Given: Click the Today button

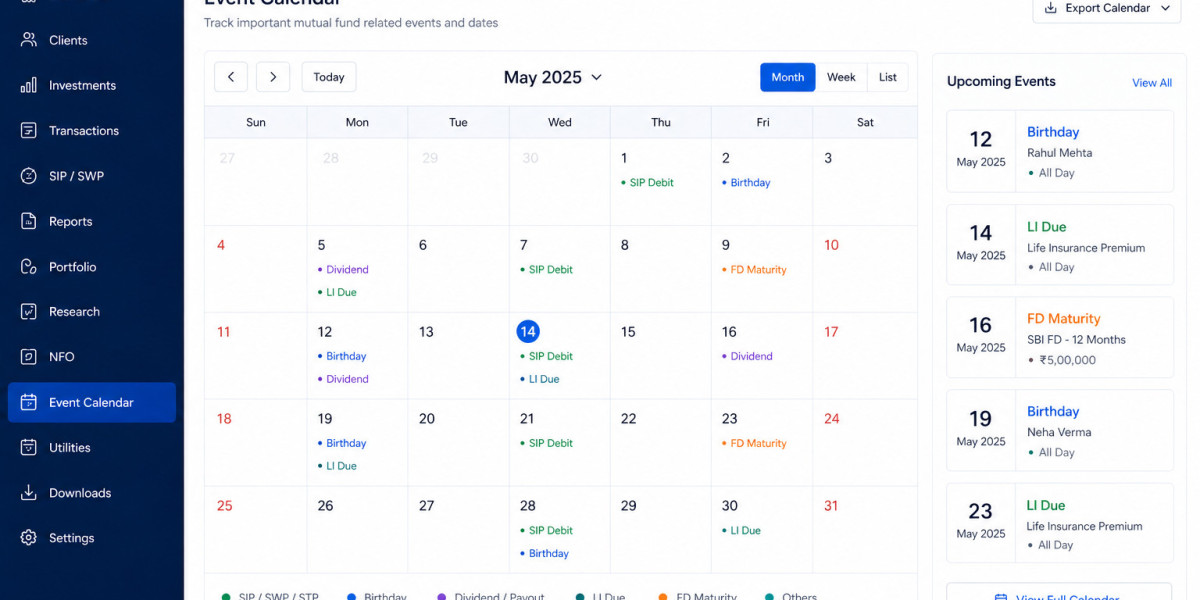Looking at the screenshot, I should click(x=329, y=77).
